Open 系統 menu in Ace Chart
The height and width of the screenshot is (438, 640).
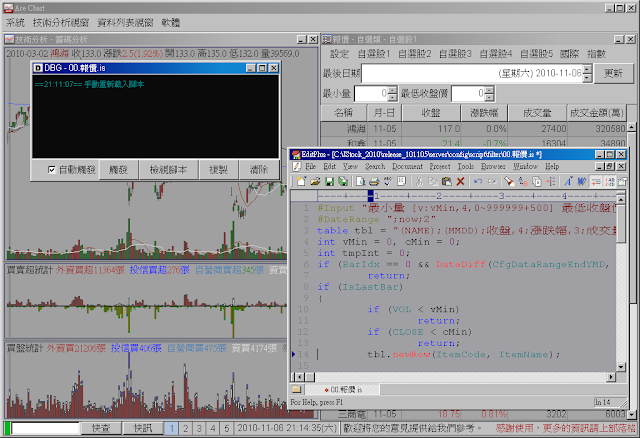click(x=16, y=22)
